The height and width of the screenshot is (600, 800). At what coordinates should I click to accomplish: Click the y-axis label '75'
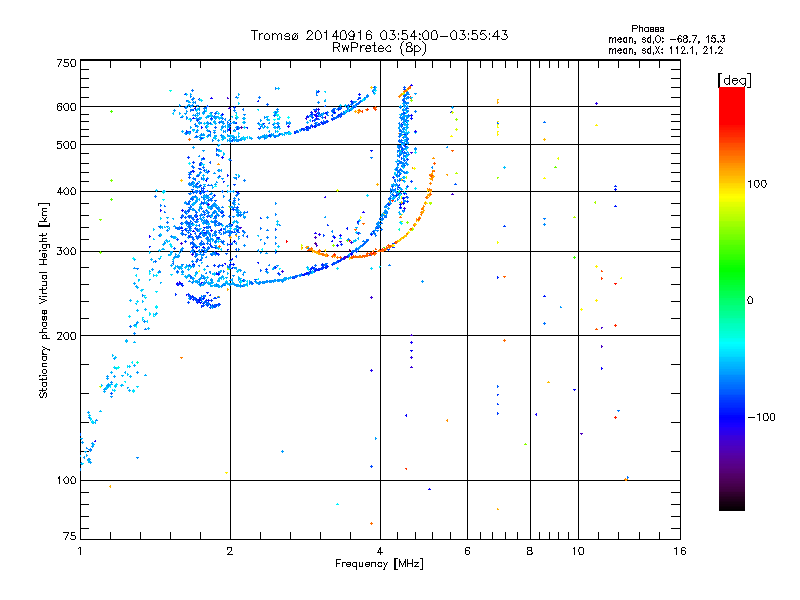coord(70,536)
